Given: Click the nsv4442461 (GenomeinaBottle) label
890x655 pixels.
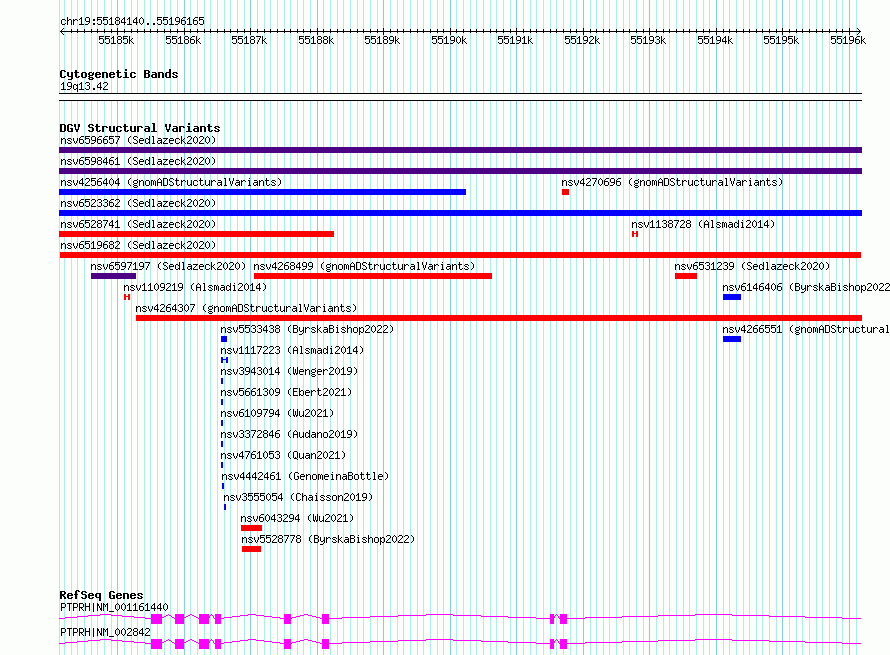Looking at the screenshot, I should [x=305, y=476].
